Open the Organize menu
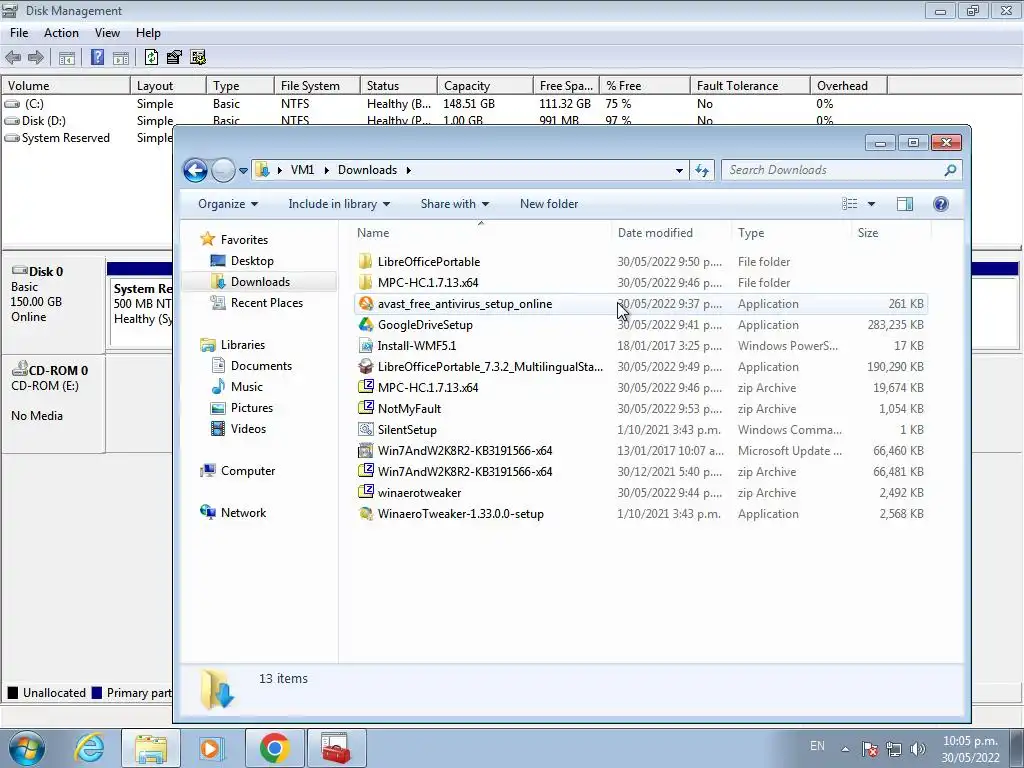 (x=228, y=204)
